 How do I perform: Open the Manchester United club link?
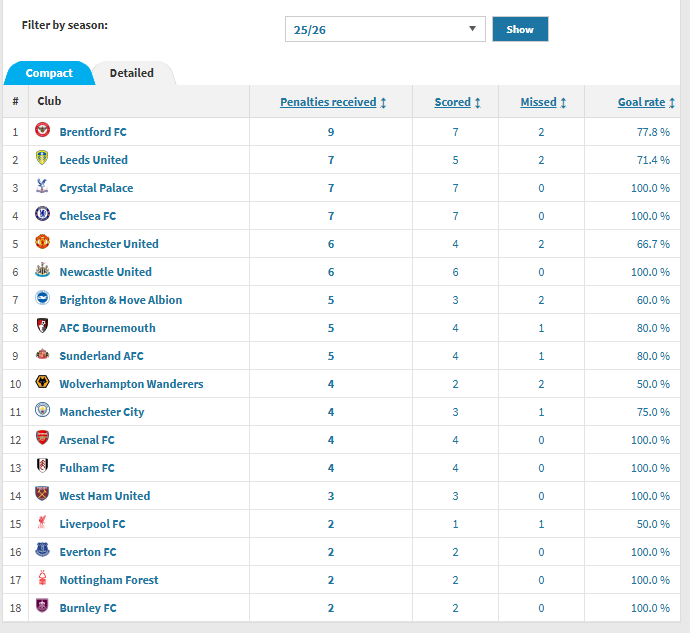pos(109,244)
